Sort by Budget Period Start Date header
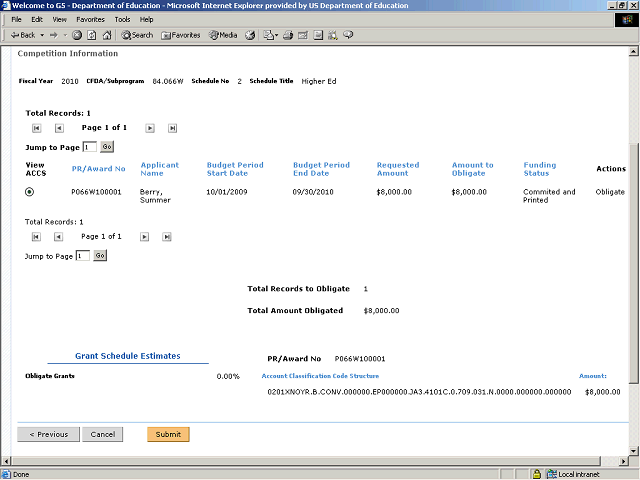The width and height of the screenshot is (640, 480). coord(235,169)
